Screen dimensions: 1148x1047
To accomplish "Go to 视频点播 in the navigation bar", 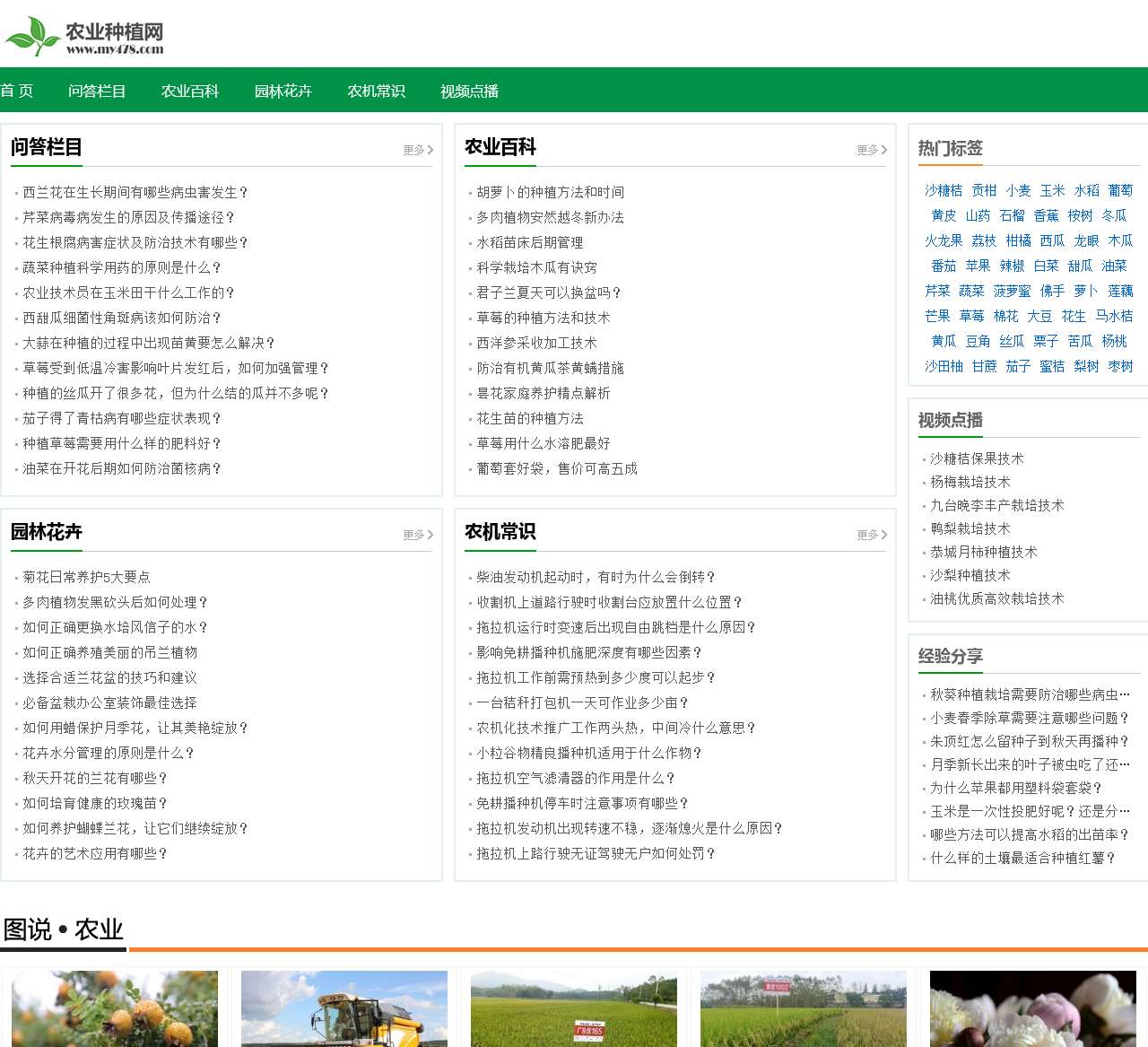I will (469, 91).
